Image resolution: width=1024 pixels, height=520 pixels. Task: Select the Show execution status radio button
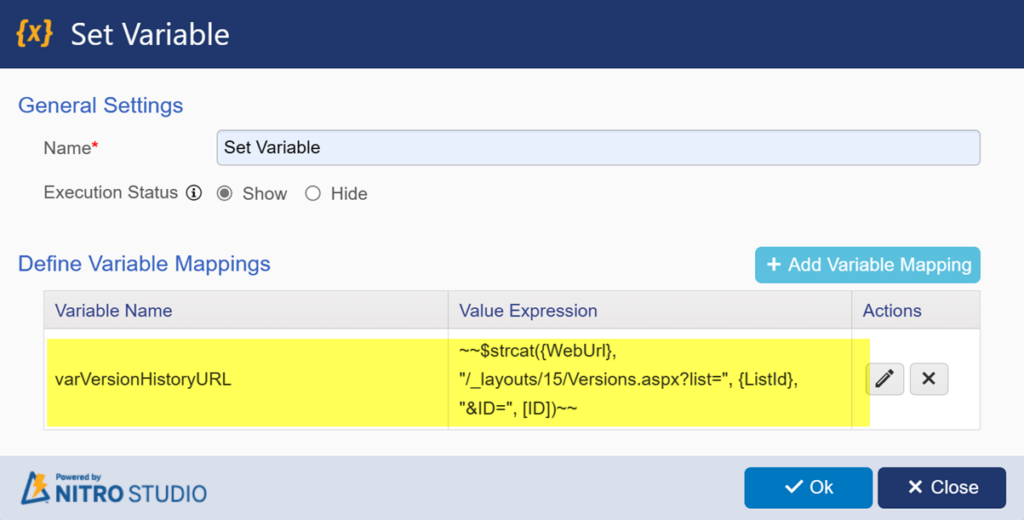[x=225, y=194]
